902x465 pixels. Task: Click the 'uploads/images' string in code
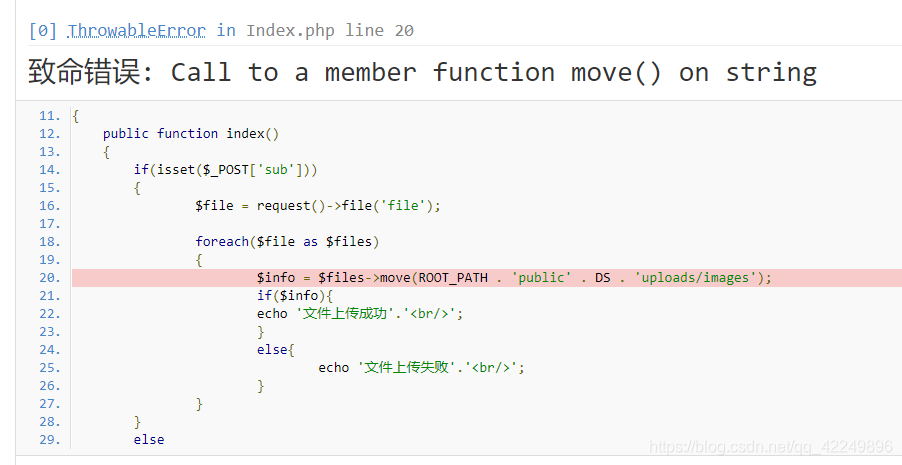[695, 278]
